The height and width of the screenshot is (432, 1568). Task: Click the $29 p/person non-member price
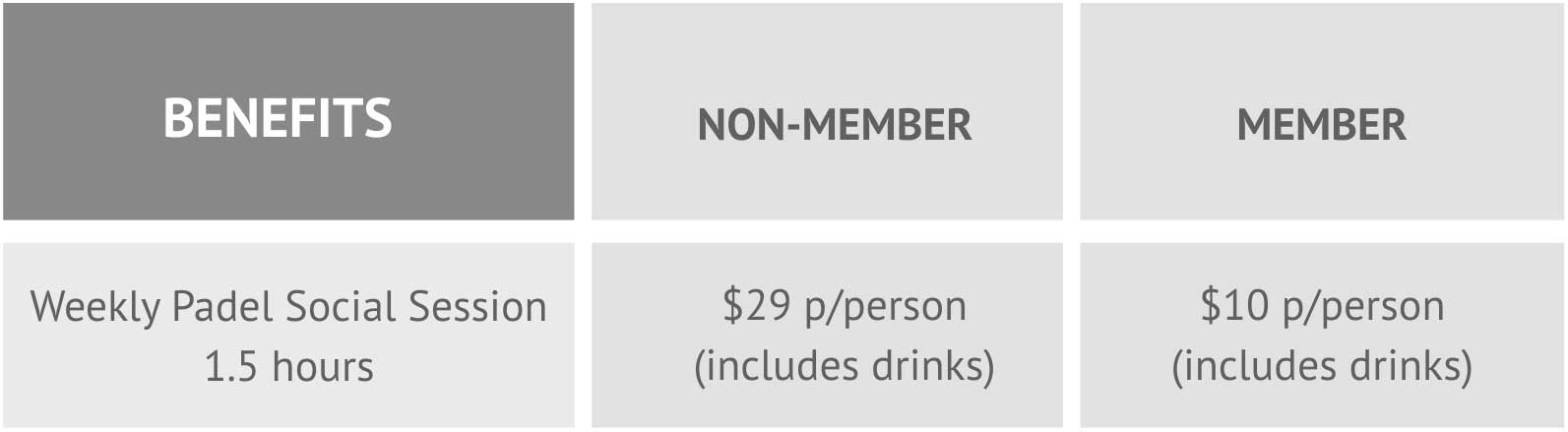coord(844,306)
